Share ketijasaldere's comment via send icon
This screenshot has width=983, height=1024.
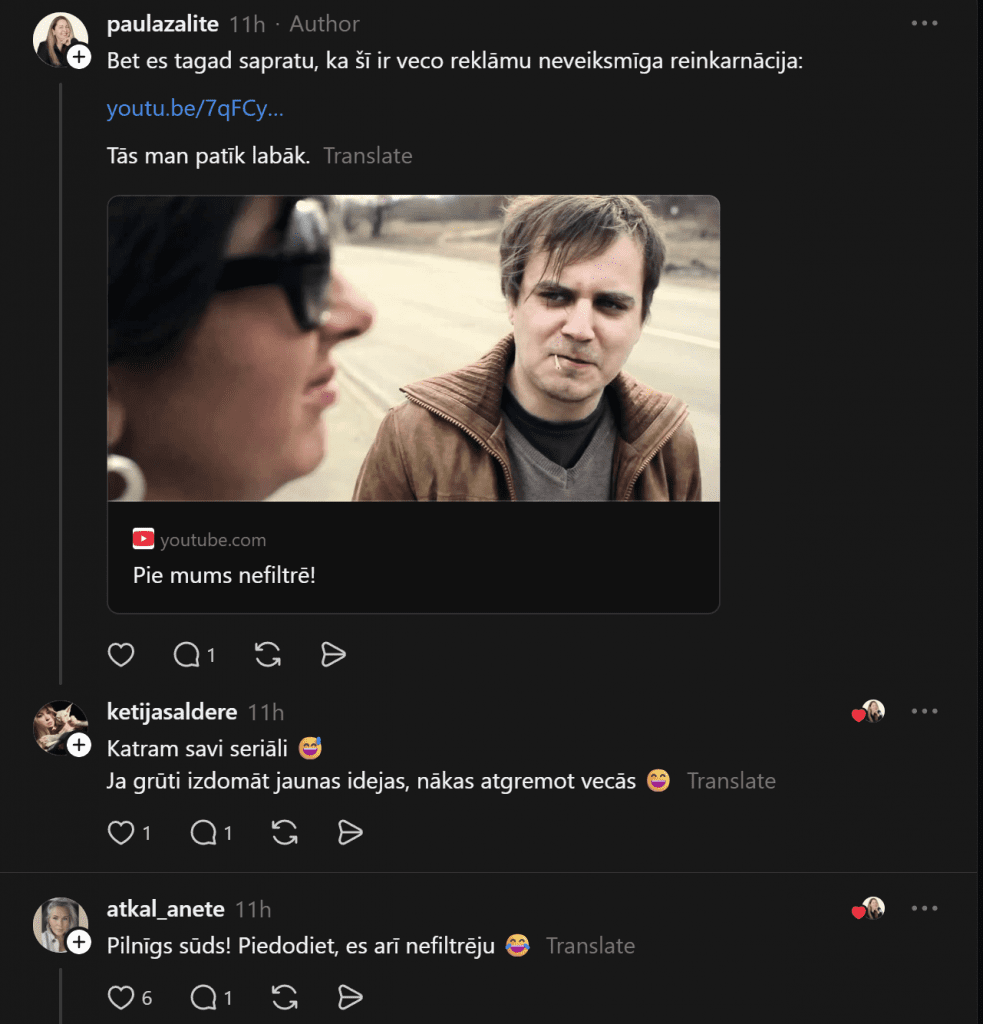(x=349, y=833)
